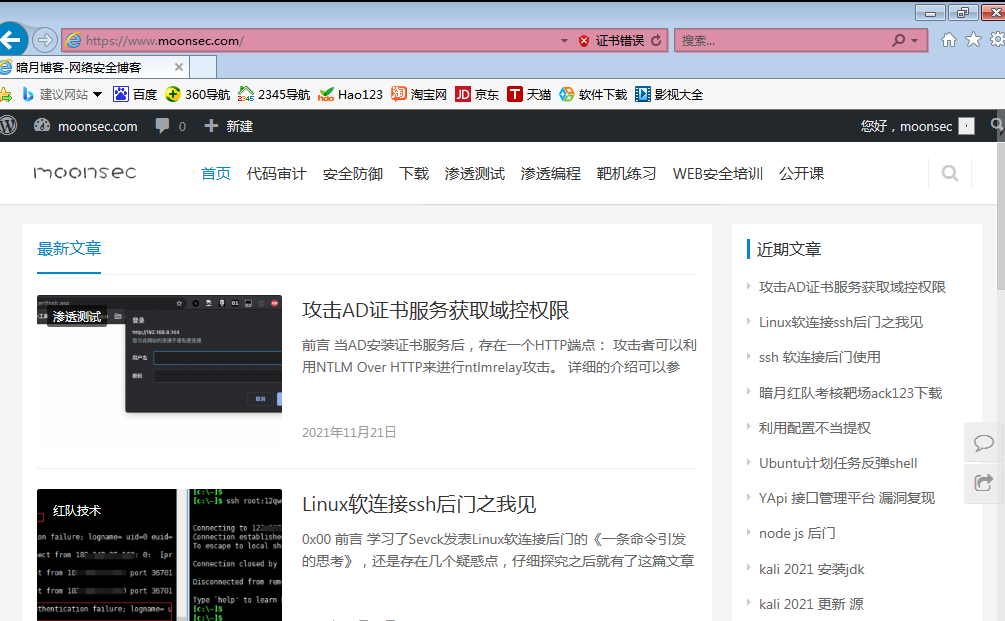Click the site header search magnifier icon
The height and width of the screenshot is (621, 1005).
[950, 173]
